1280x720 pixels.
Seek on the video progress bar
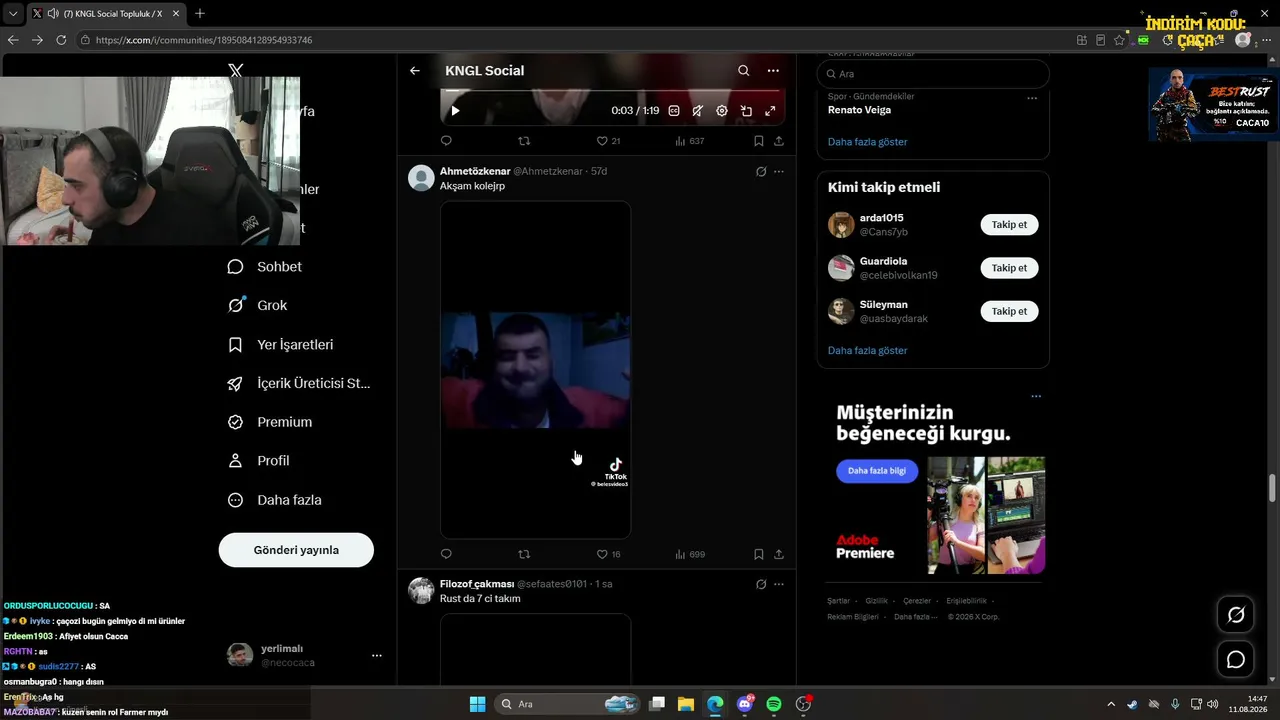pos(612,91)
